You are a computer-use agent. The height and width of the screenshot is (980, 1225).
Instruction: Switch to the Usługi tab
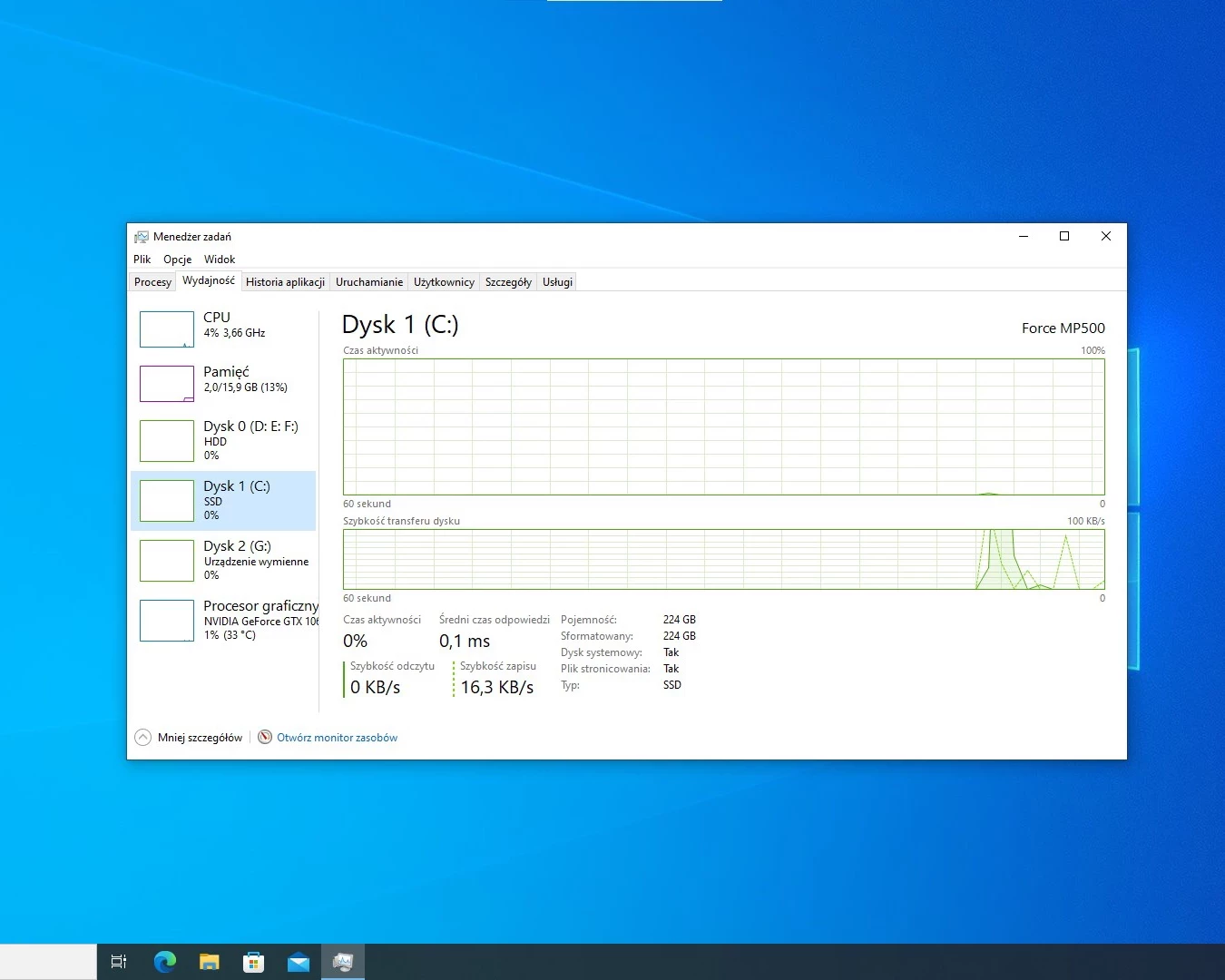tap(557, 282)
